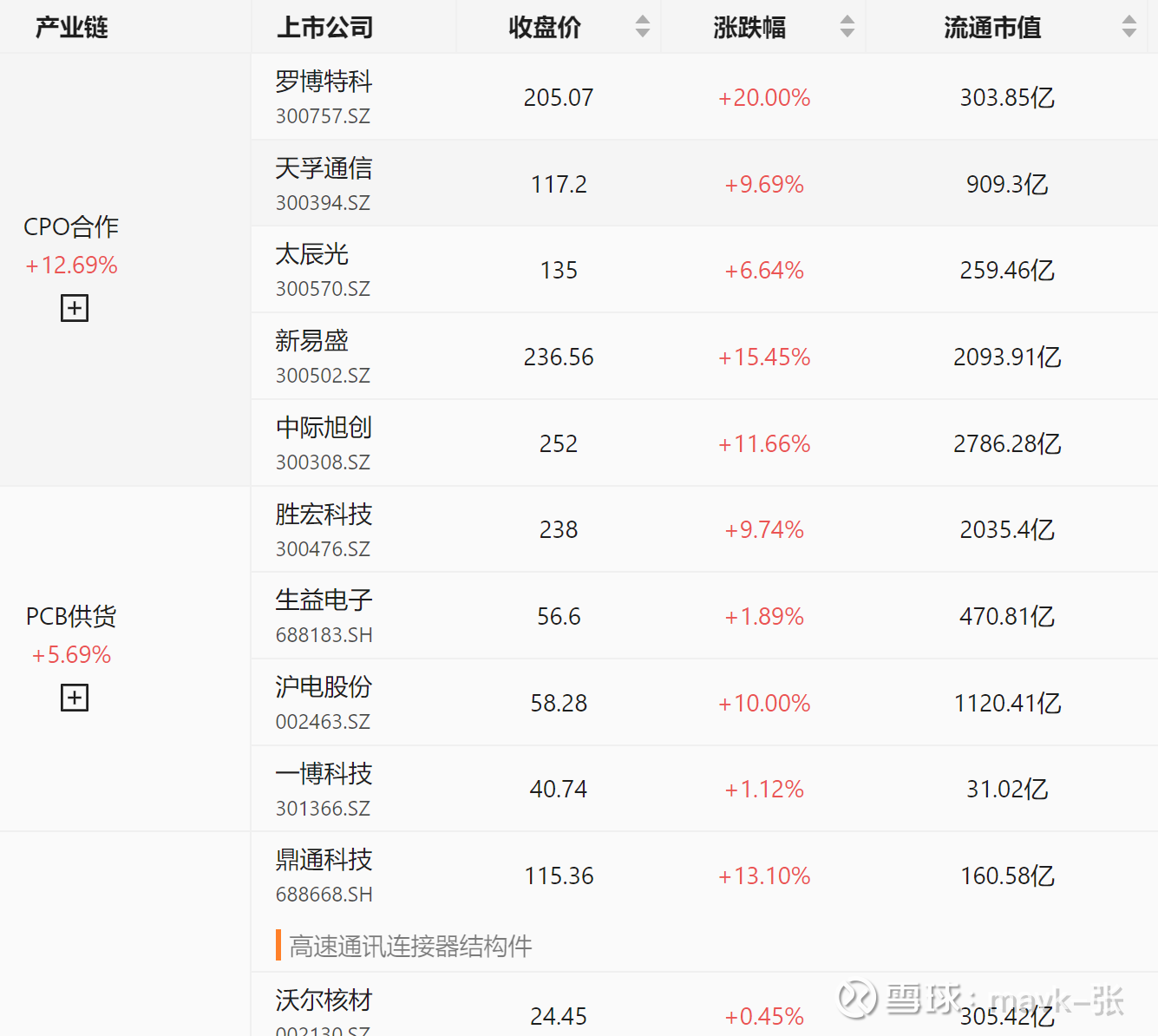
Task: Click stock code 688183.SH
Action: 324,635
